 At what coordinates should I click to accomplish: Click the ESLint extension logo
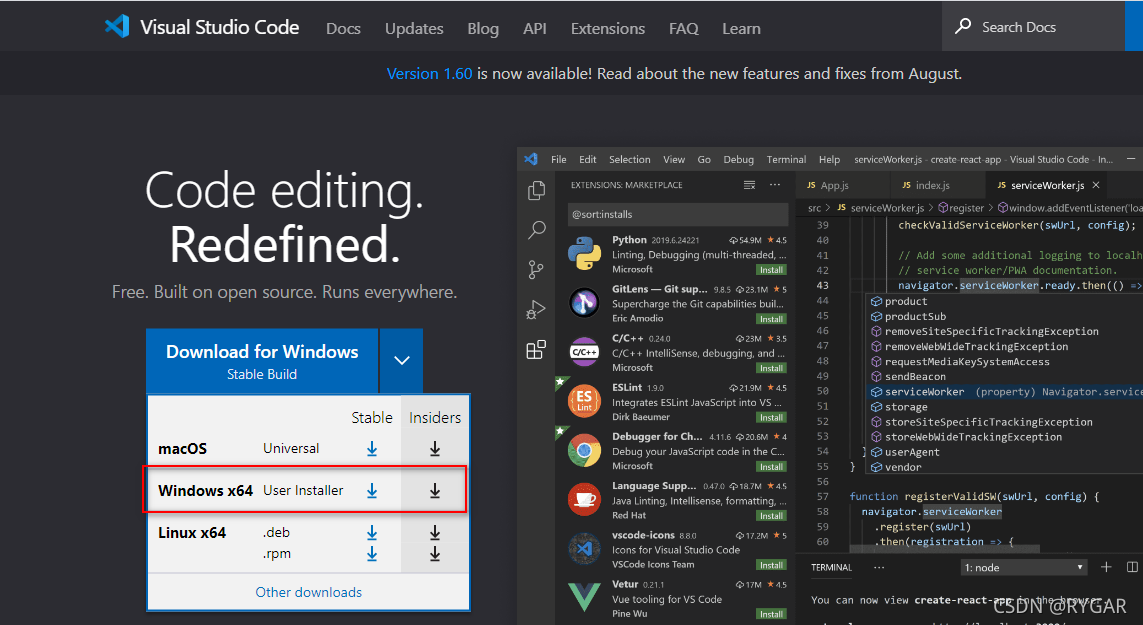tap(585, 401)
